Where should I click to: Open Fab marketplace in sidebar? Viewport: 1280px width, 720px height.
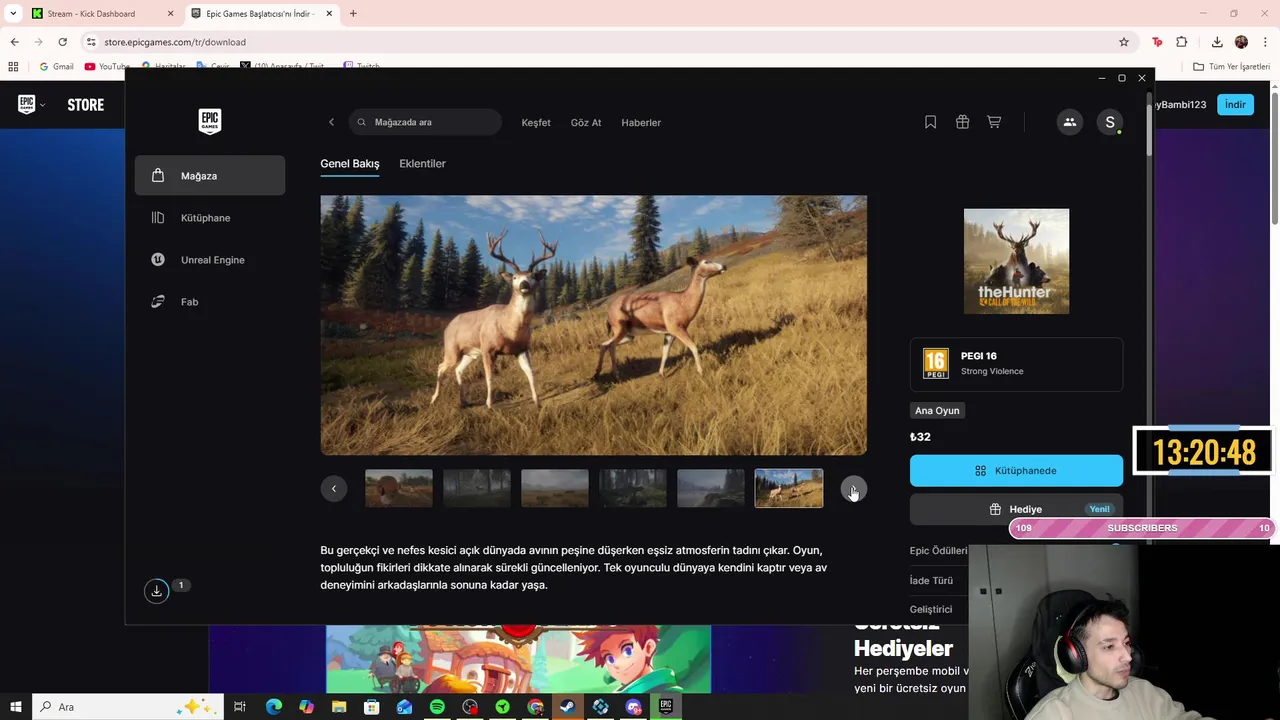coord(210,302)
